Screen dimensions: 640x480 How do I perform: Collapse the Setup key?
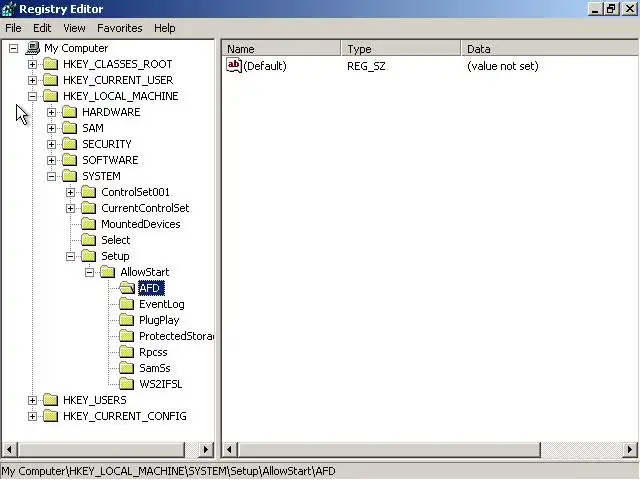71,256
